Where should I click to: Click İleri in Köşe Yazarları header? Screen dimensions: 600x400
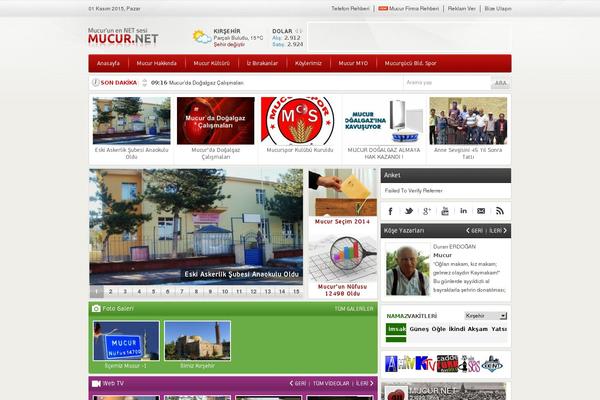tap(498, 231)
